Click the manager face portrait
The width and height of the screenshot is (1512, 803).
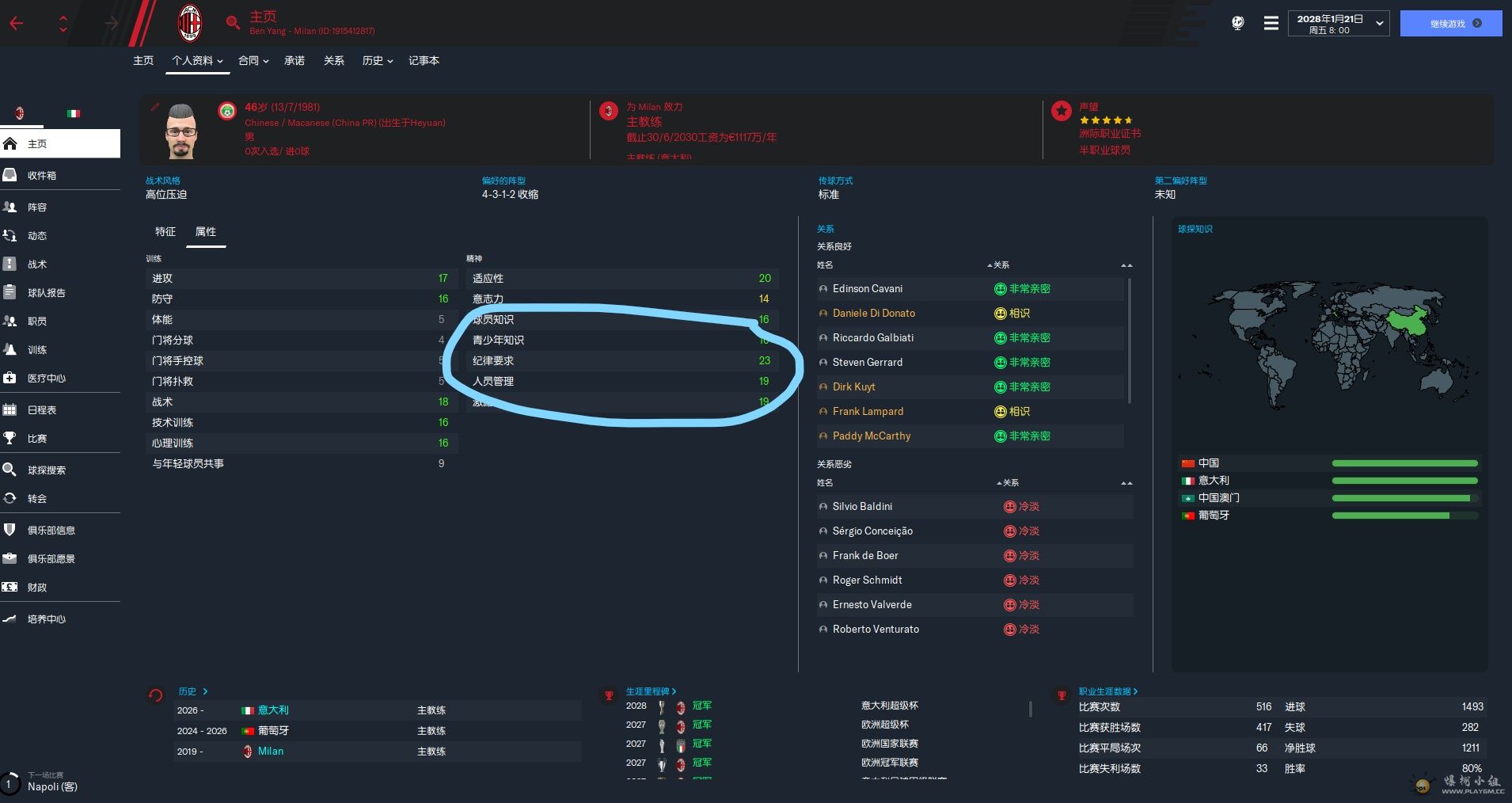[181, 131]
